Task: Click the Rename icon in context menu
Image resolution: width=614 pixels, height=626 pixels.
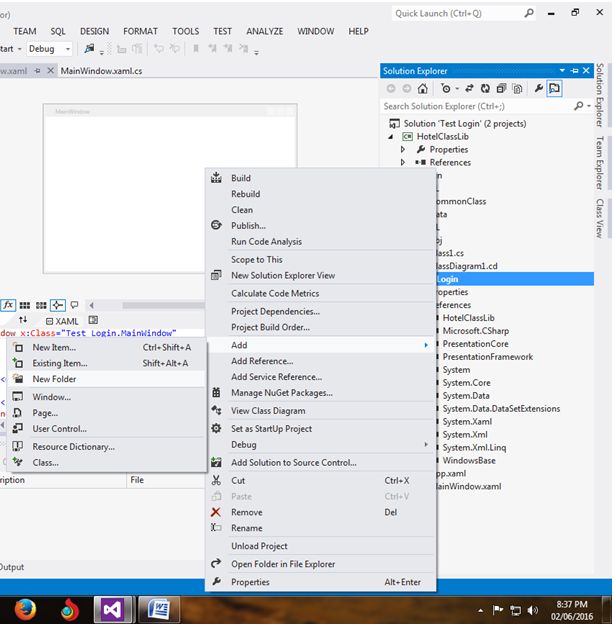Action: point(216,528)
